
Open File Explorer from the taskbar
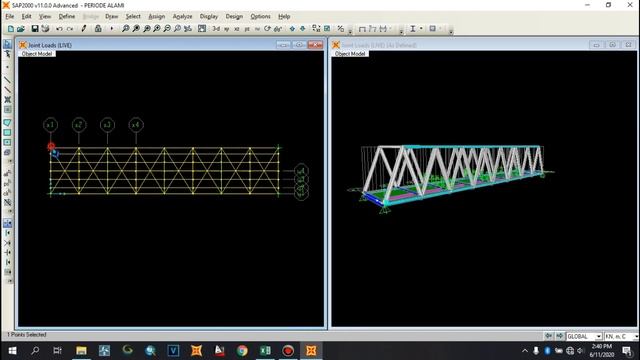[81, 351]
